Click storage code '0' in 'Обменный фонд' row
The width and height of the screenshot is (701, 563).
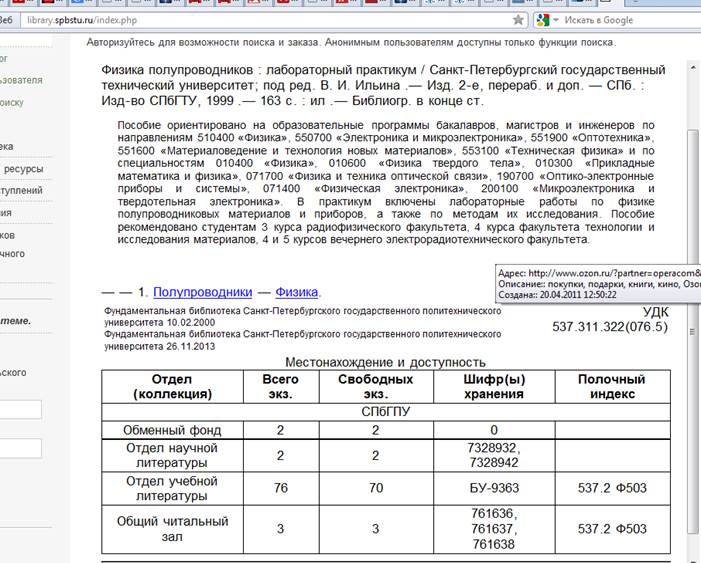pos(494,430)
